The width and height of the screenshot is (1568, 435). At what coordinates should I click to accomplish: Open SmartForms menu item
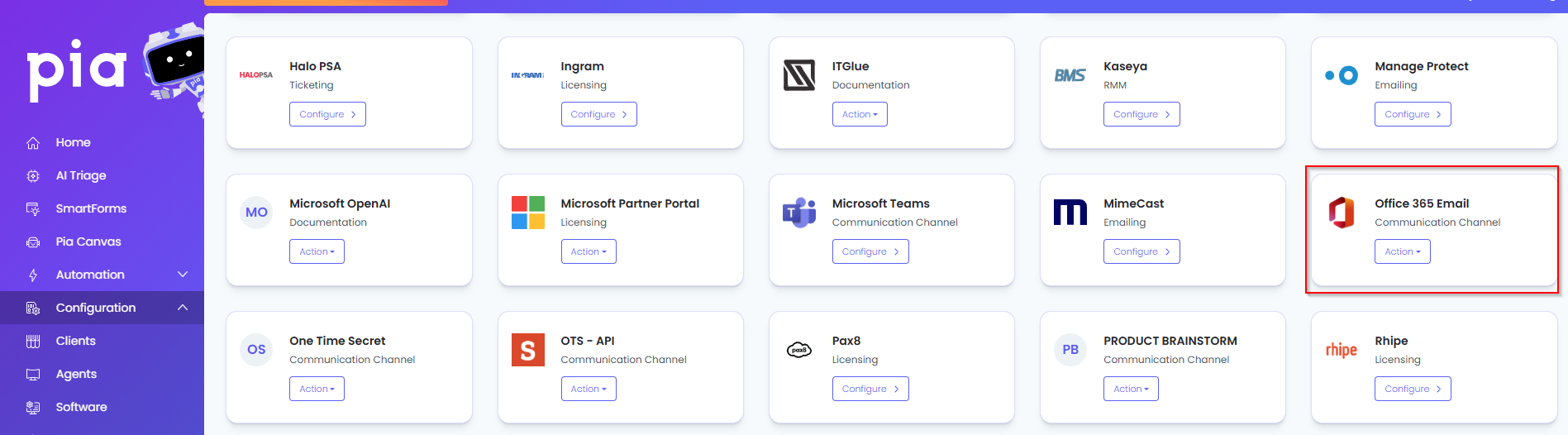click(91, 208)
